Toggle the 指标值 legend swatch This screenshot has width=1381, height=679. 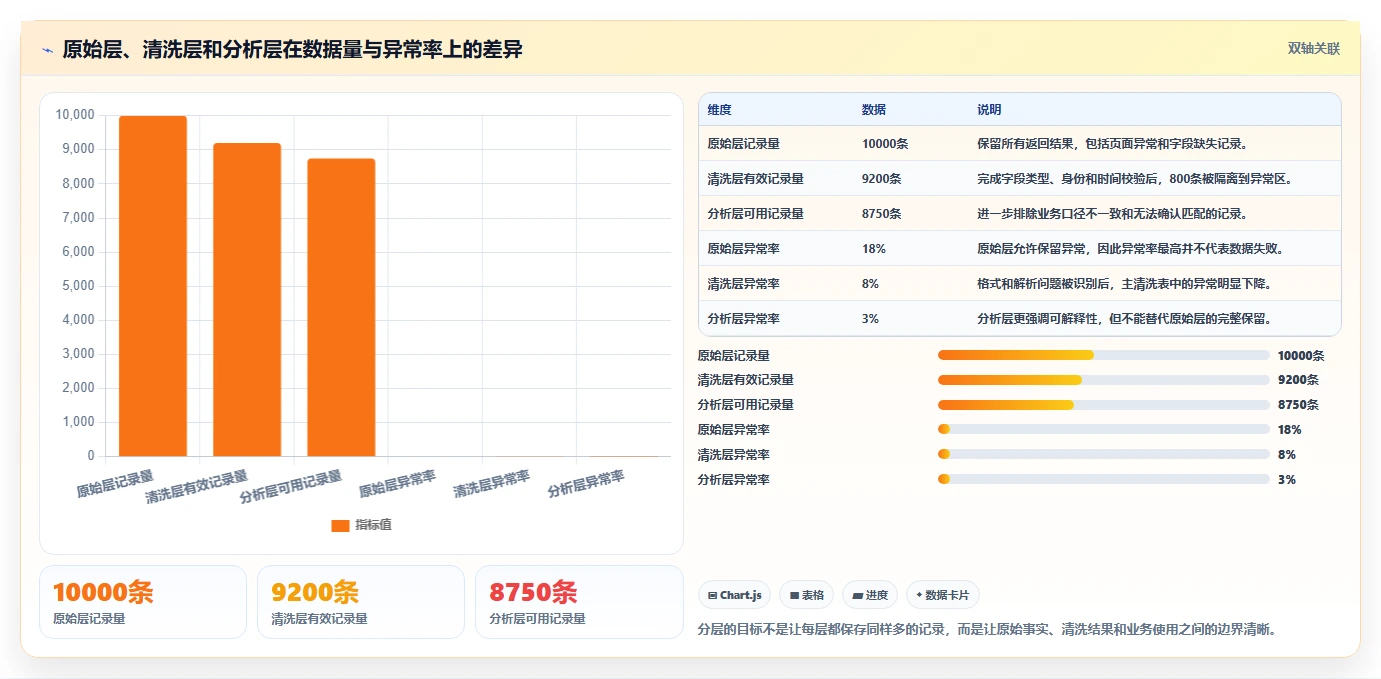340,525
